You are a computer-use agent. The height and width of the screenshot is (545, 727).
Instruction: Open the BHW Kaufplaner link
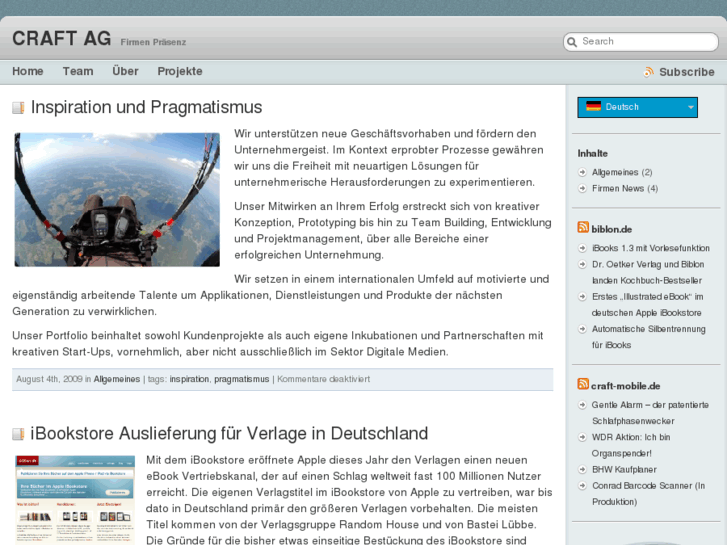coord(624,469)
